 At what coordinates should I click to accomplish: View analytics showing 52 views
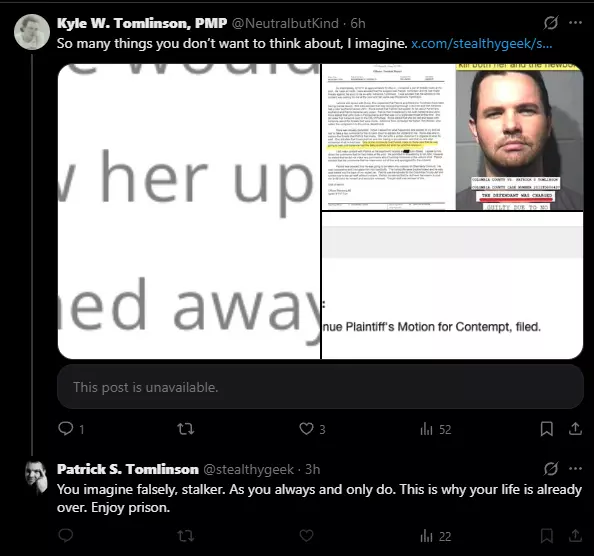[x=436, y=429]
